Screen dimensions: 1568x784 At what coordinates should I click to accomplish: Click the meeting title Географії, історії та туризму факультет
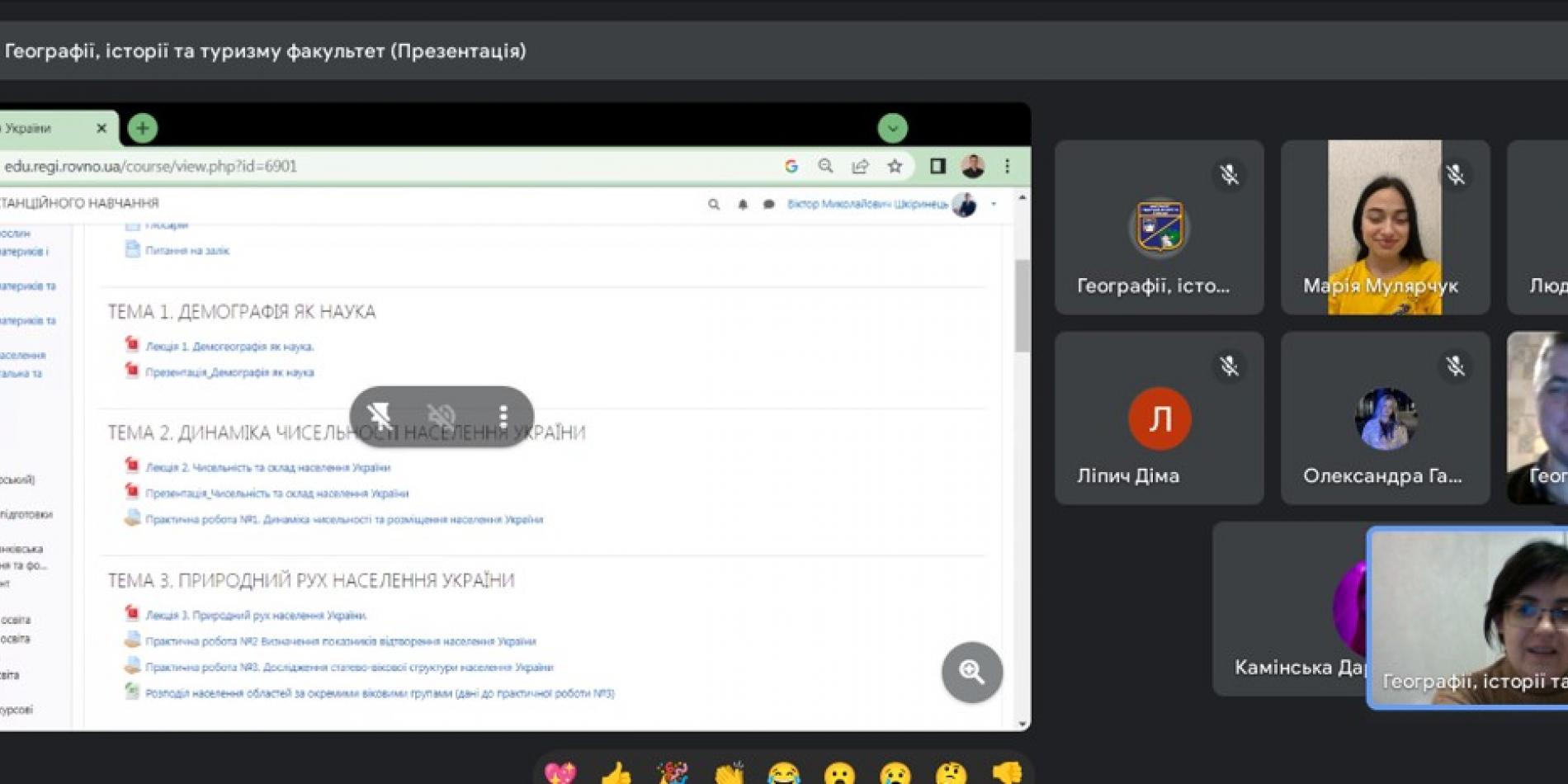tap(266, 51)
